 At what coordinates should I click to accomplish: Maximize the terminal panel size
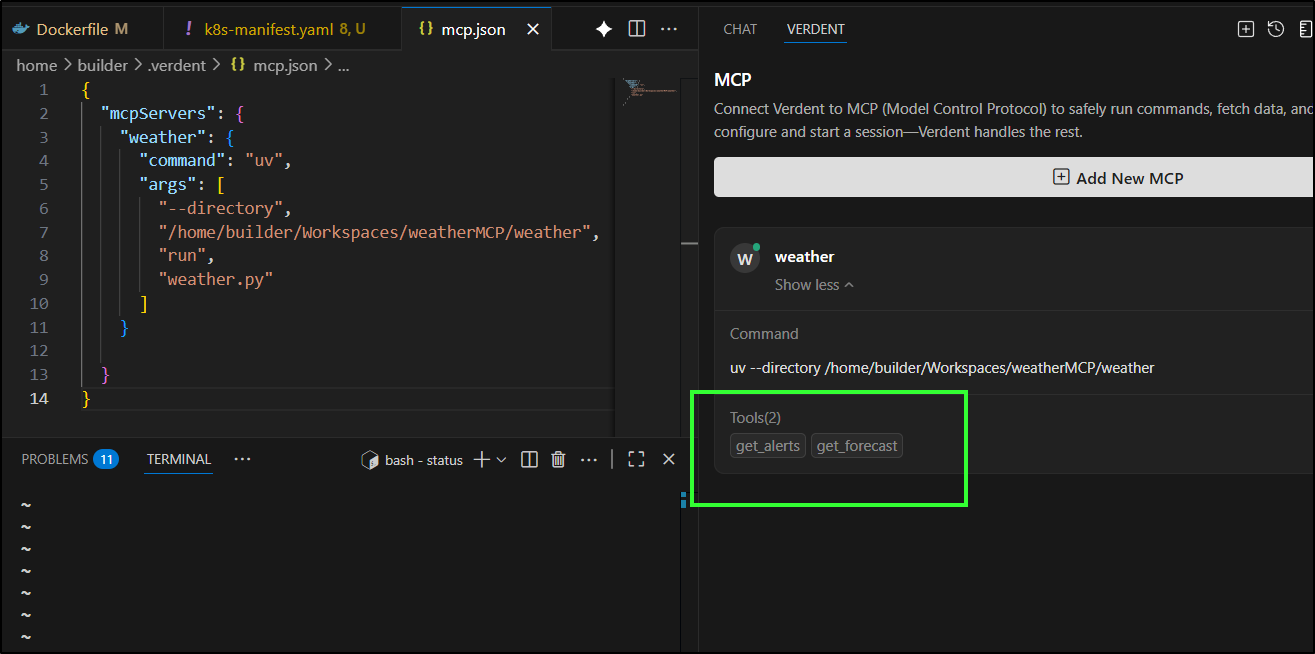(x=636, y=459)
